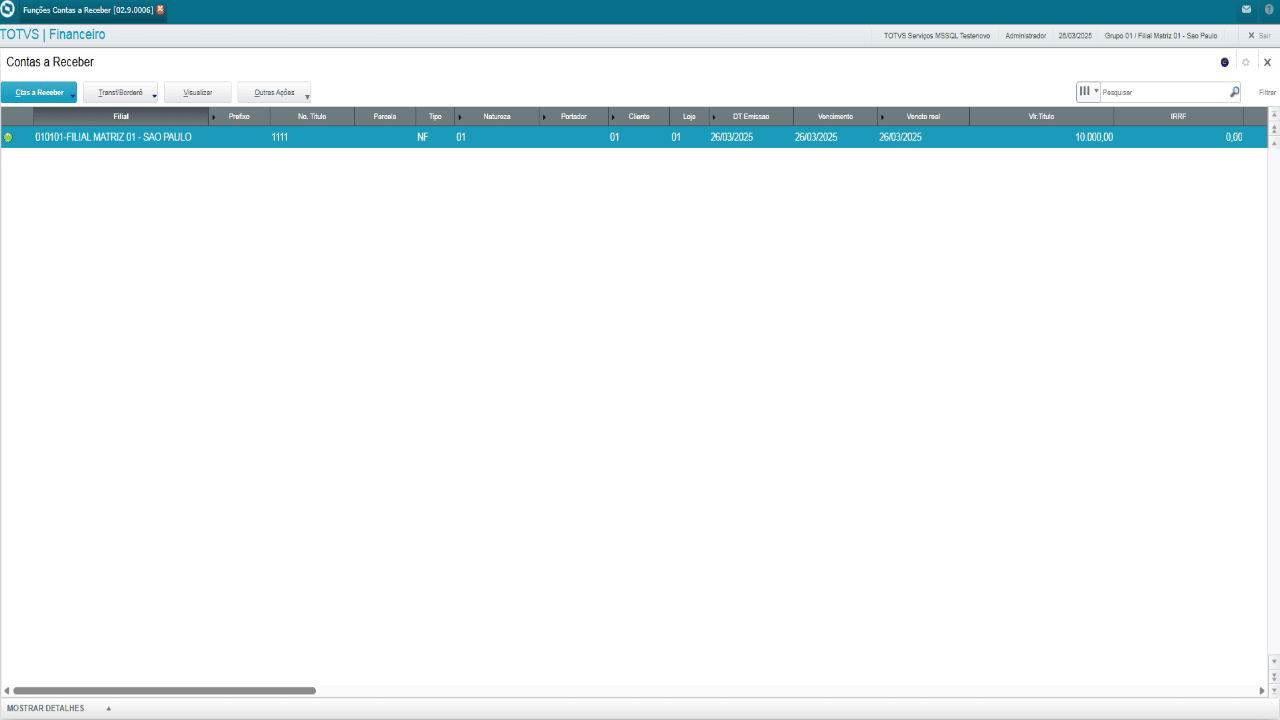Sort by the Natureza column header
This screenshot has height=720, width=1280.
tap(497, 116)
